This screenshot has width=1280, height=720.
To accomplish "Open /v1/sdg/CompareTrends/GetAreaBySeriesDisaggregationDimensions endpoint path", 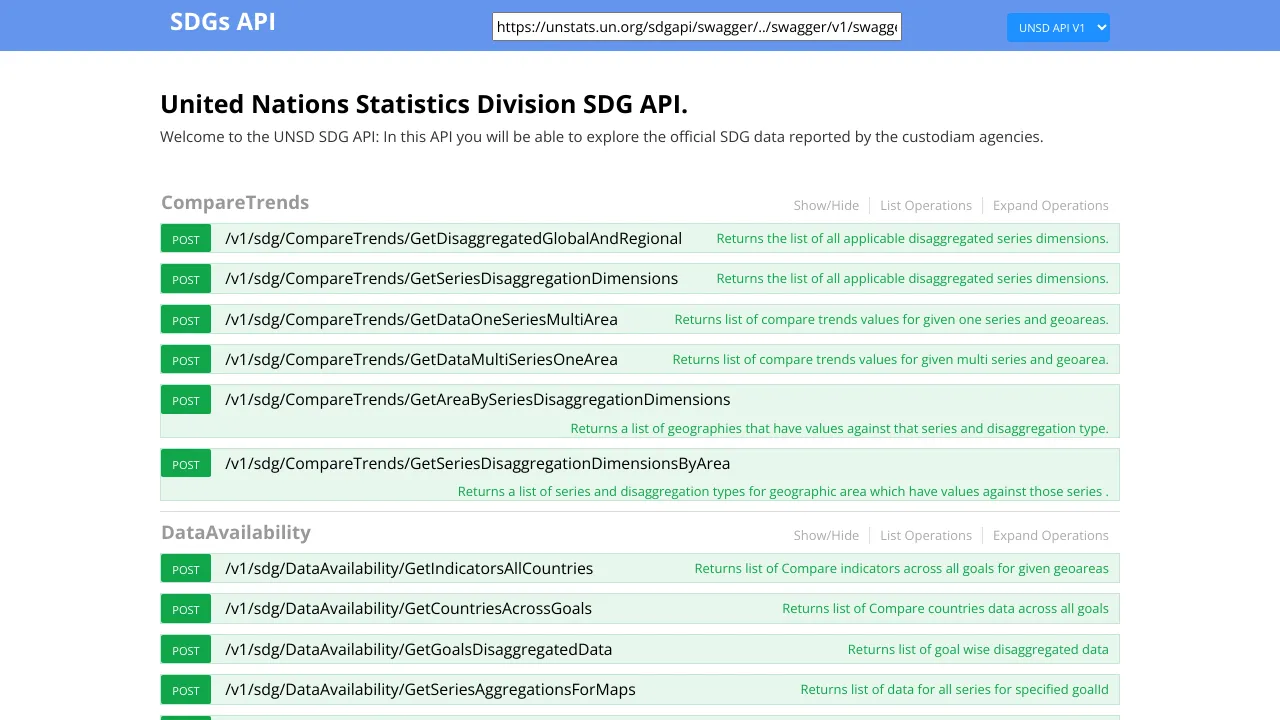I will point(477,399).
